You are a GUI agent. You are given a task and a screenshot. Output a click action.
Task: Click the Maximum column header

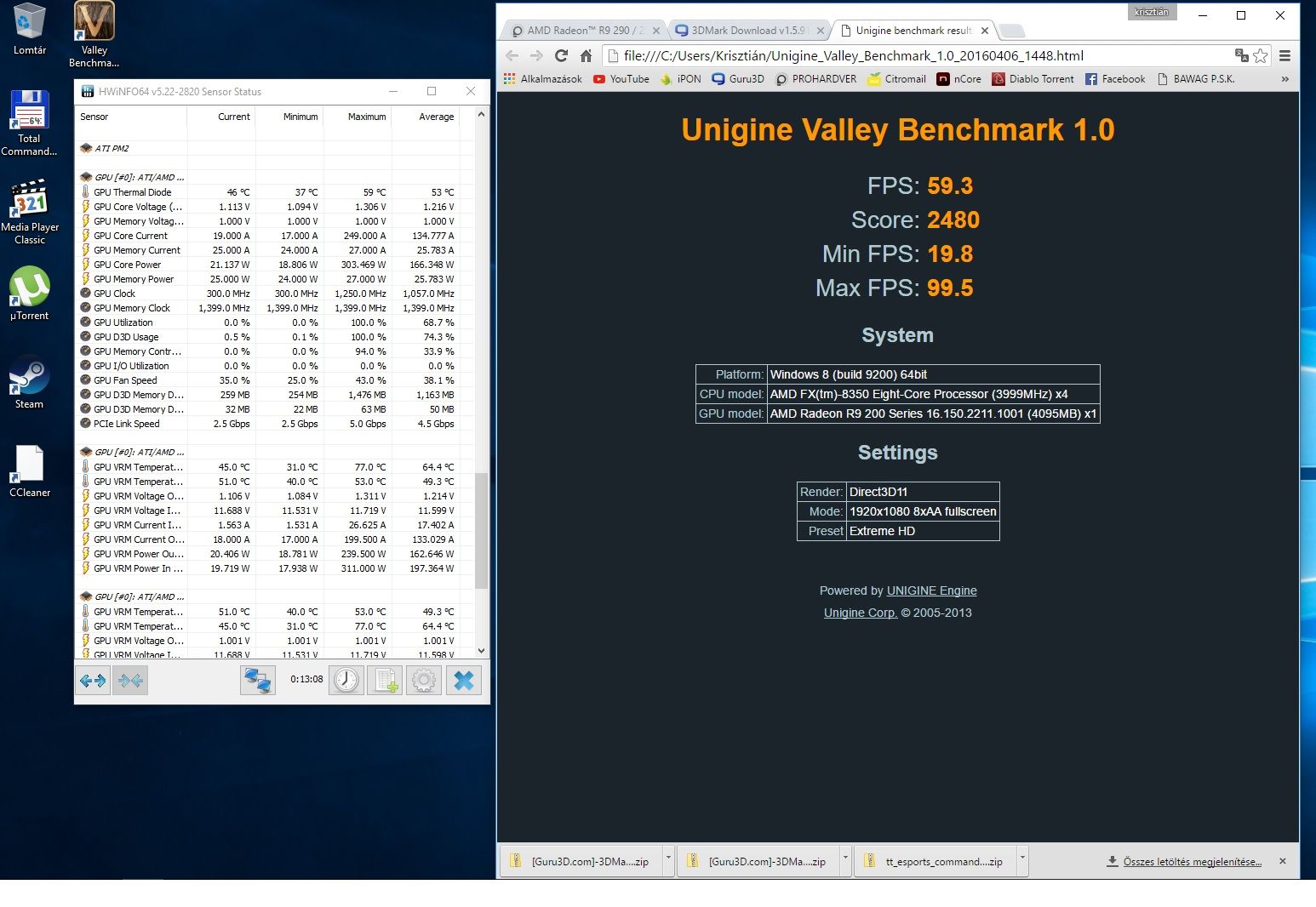tap(358, 117)
